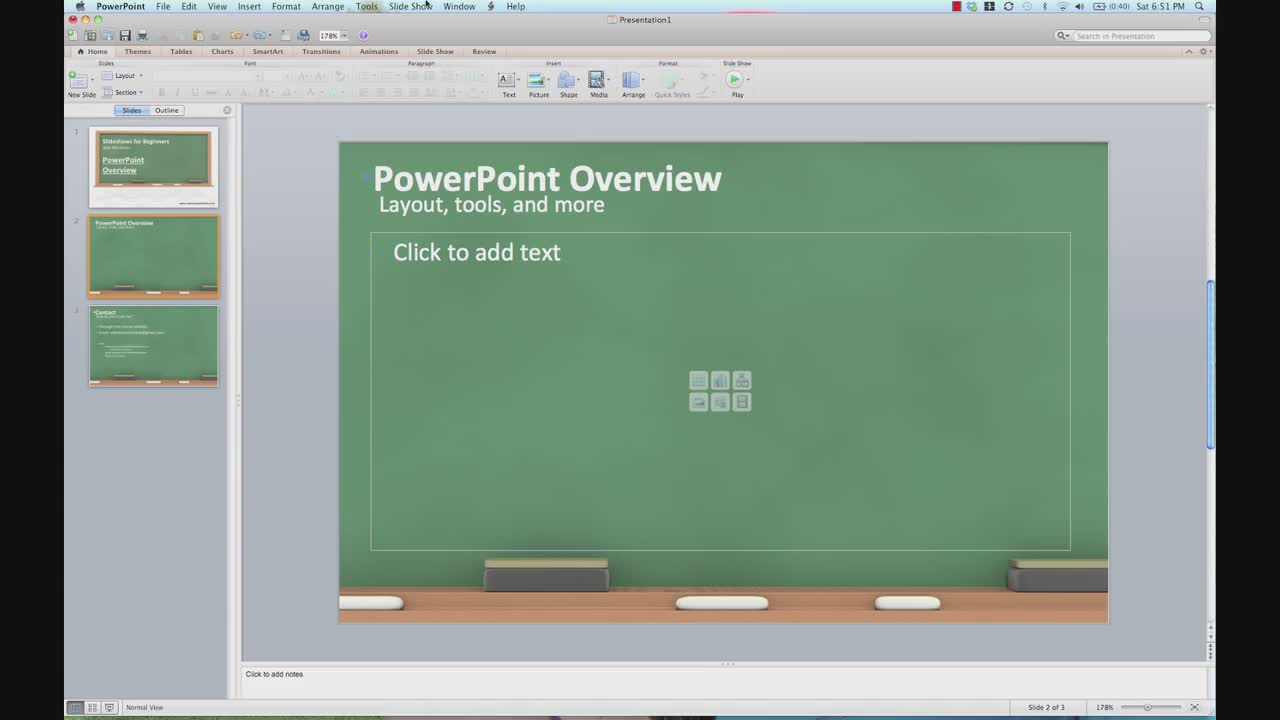Screen dimensions: 1280x720
Task: Open the Apple menu
Action: click(80, 6)
